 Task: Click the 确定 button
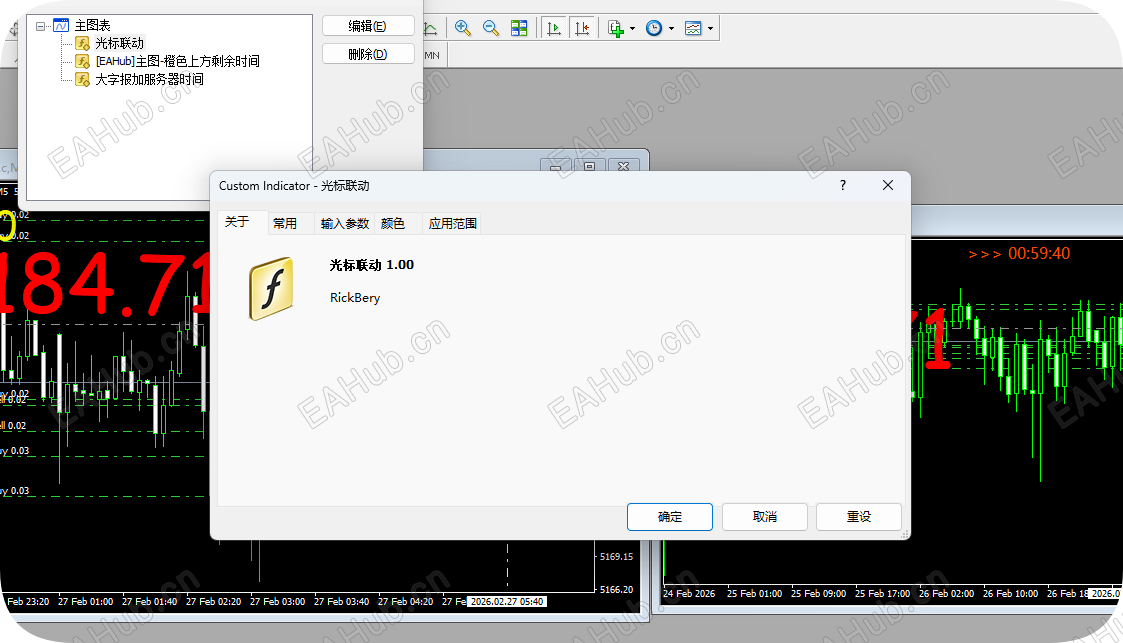(x=669, y=517)
